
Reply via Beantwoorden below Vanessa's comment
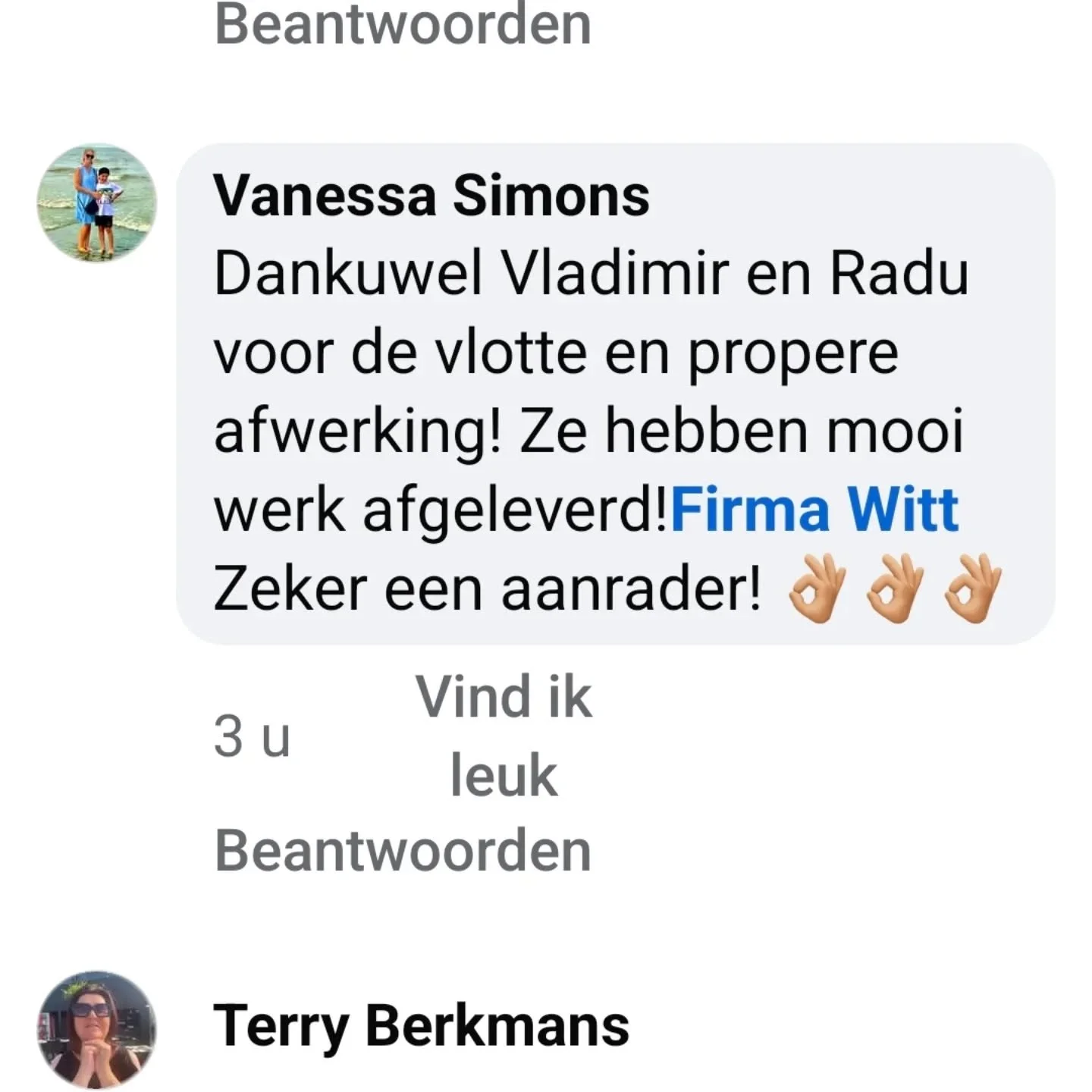pos(403,851)
